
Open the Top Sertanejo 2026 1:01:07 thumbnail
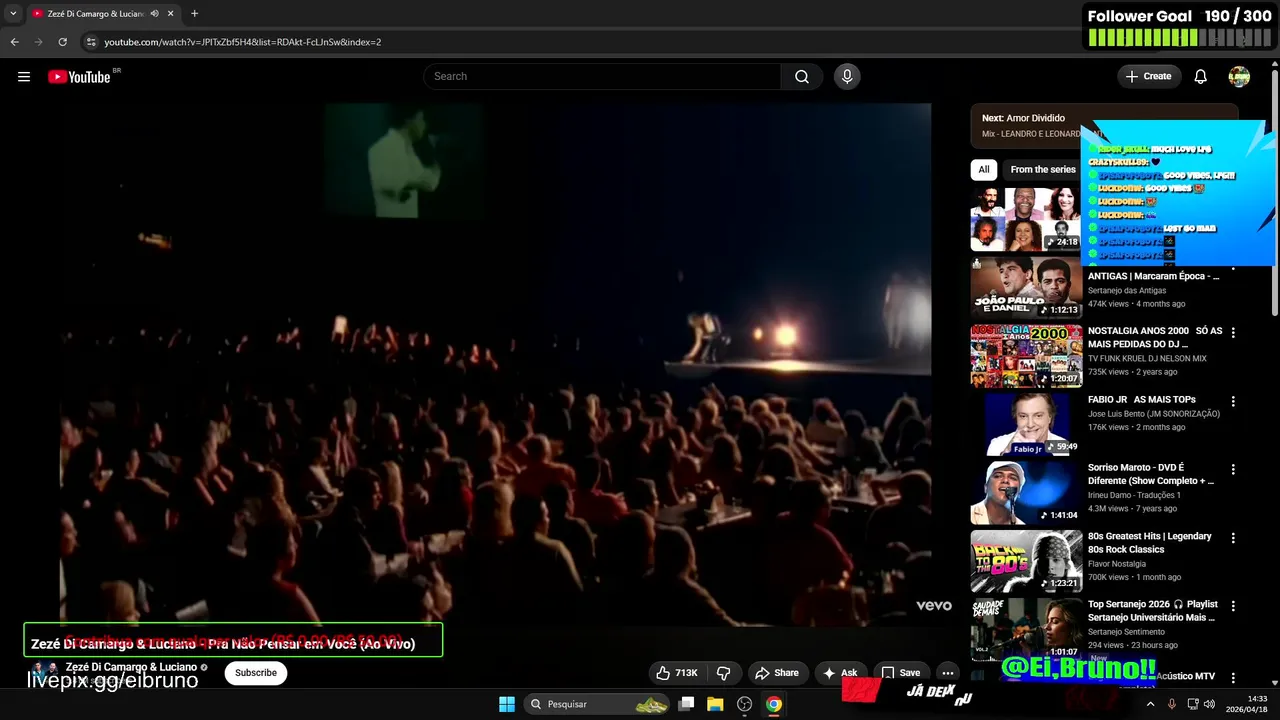[1026, 630]
